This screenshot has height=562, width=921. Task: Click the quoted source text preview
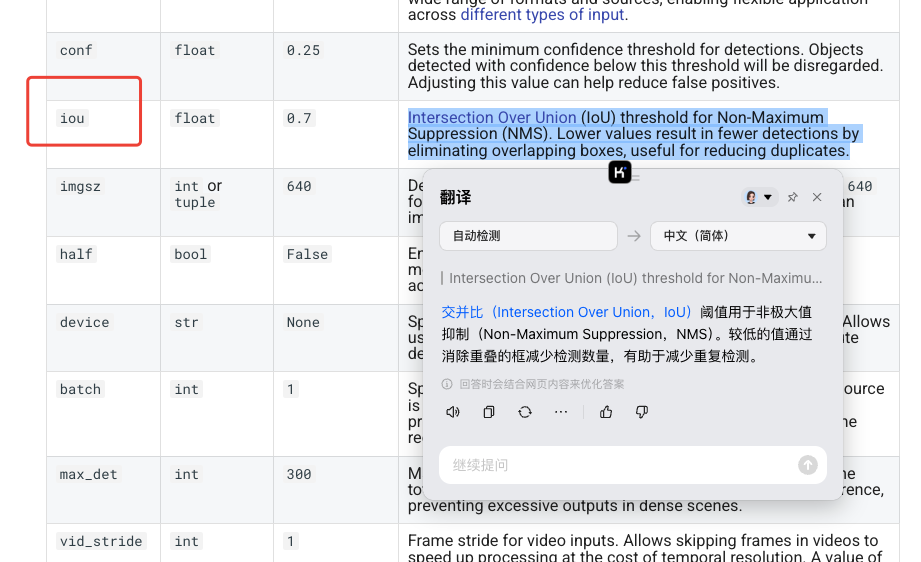pyautogui.click(x=635, y=278)
